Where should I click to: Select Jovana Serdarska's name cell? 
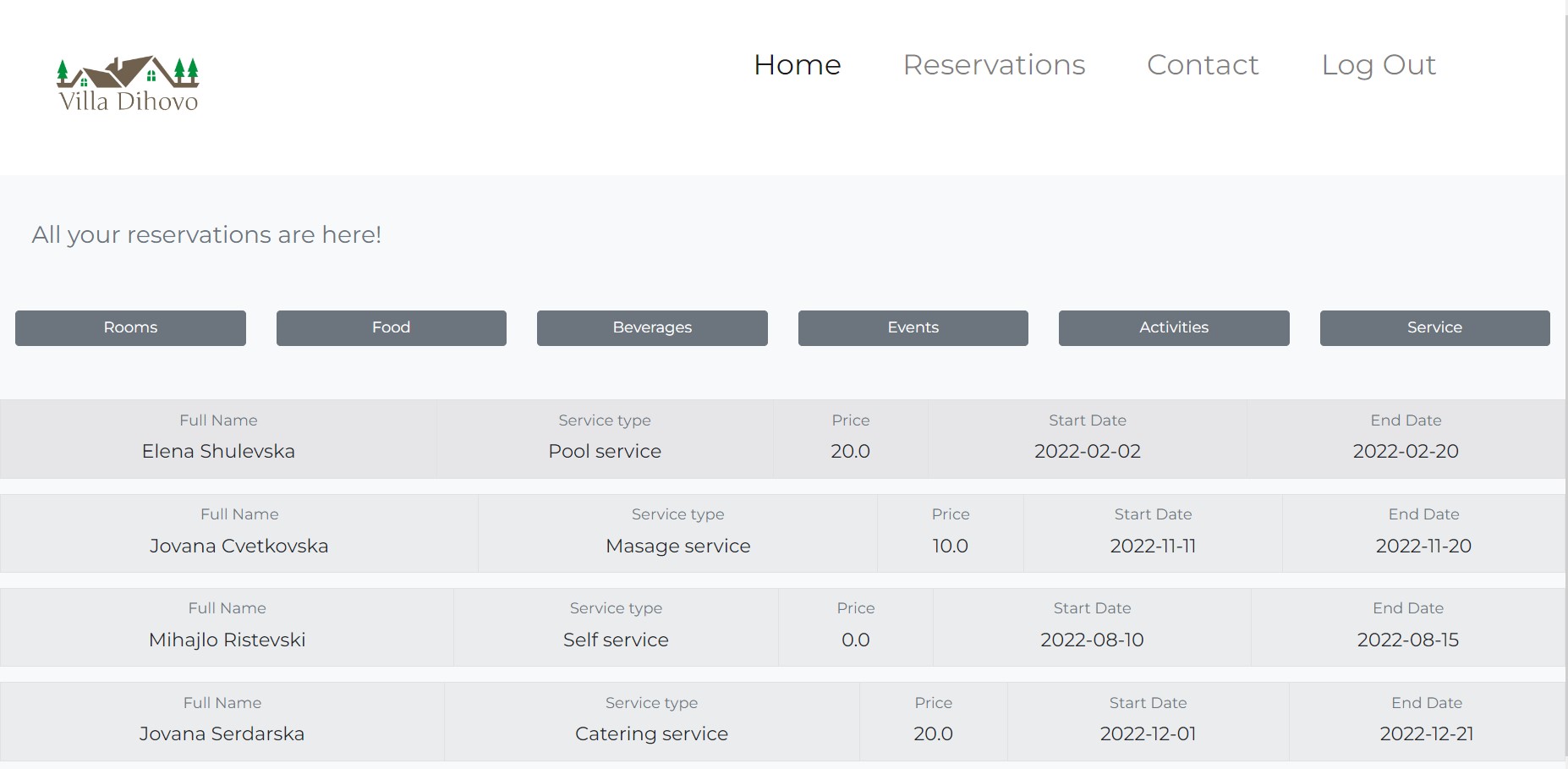pos(222,733)
